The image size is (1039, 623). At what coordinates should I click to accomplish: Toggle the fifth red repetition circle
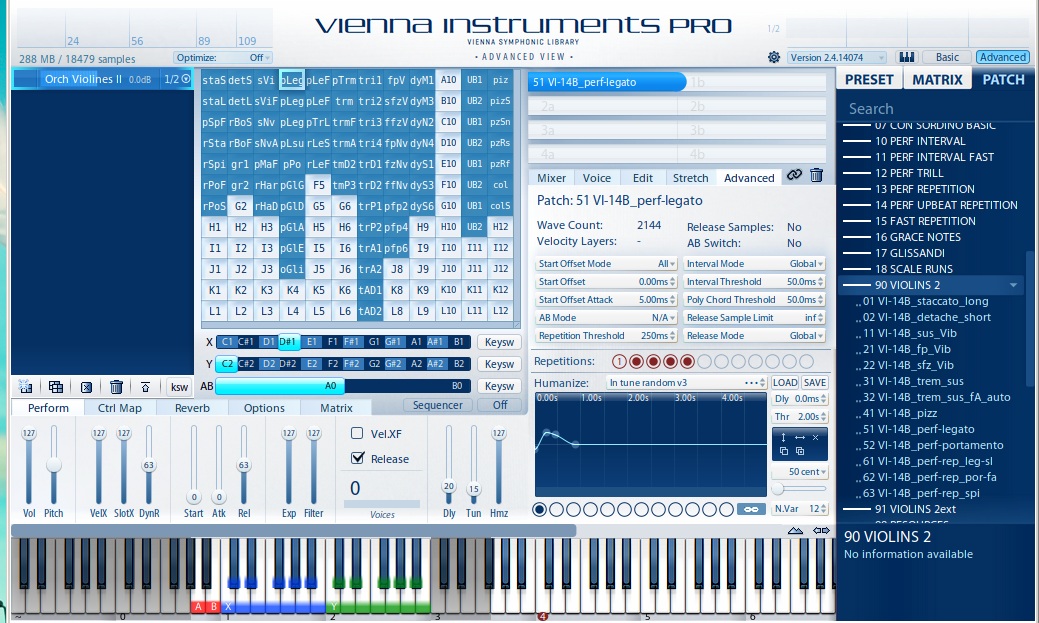(x=687, y=361)
